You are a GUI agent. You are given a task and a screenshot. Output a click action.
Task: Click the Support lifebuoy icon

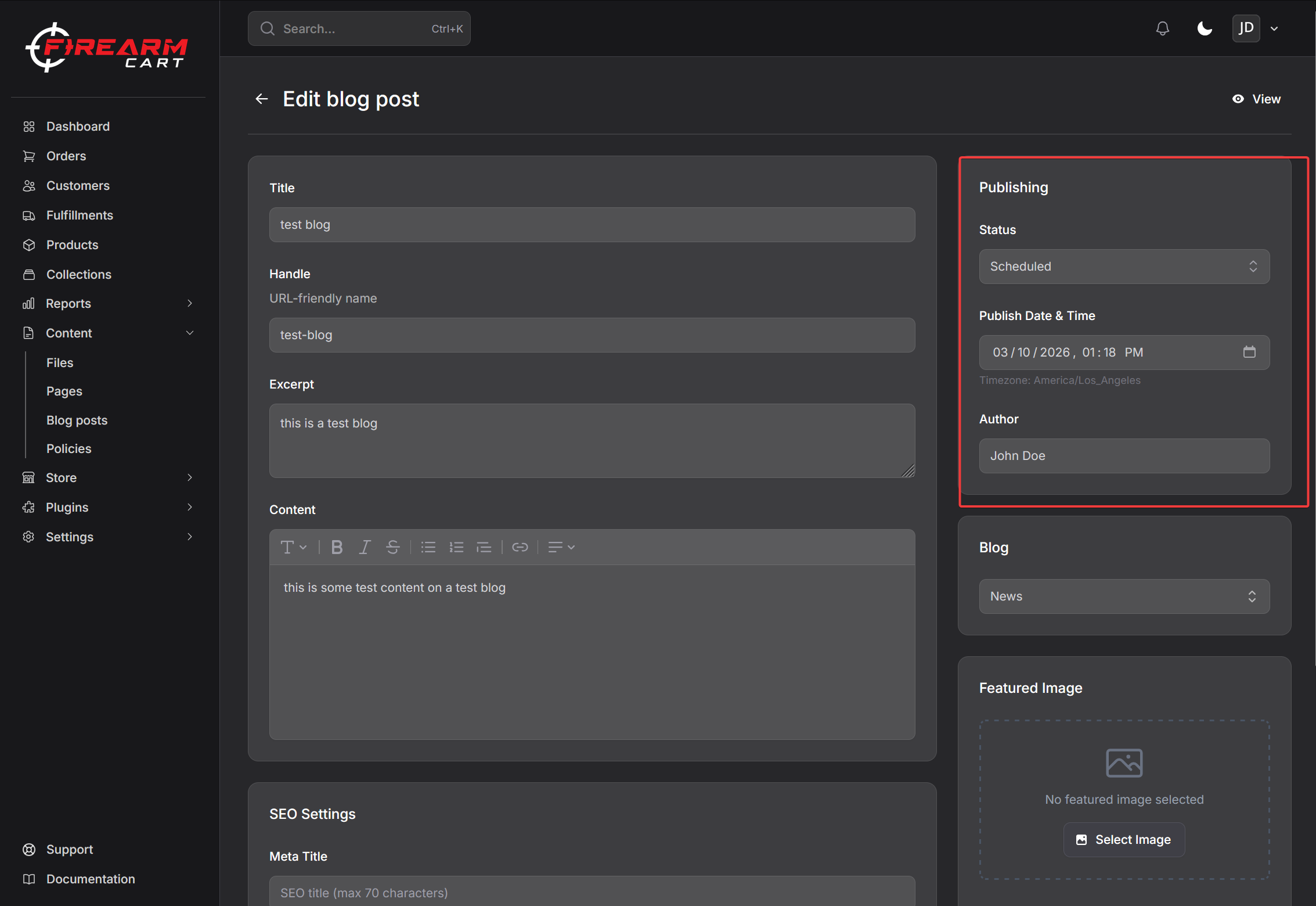(x=29, y=849)
